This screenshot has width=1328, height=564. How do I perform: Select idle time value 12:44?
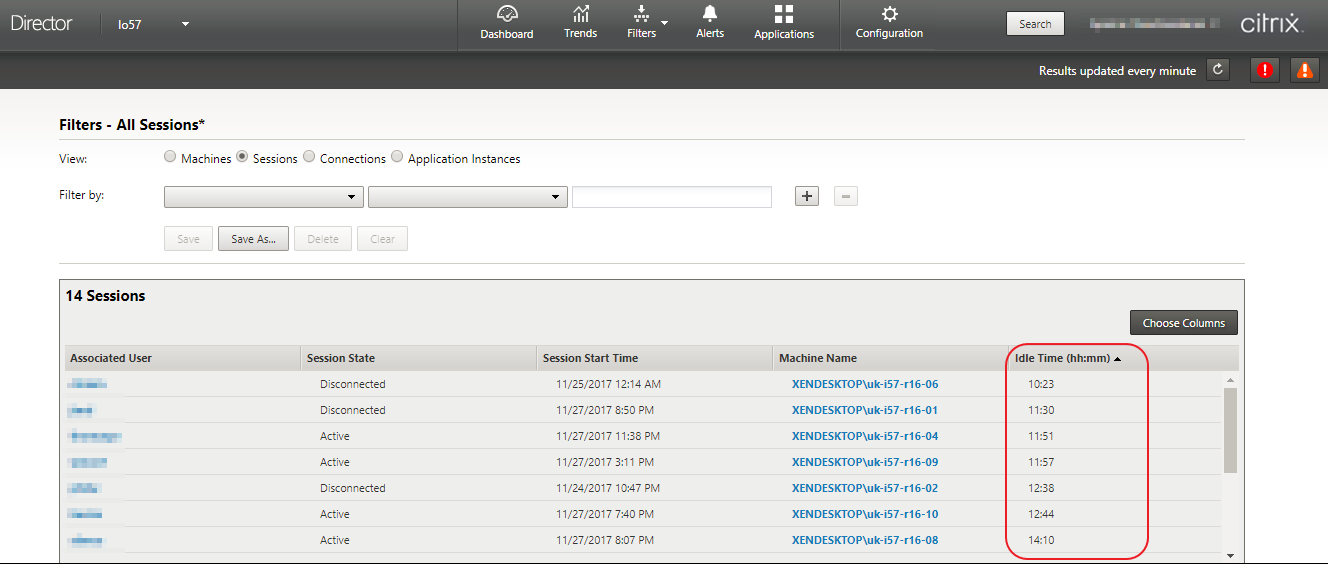[x=1041, y=514]
